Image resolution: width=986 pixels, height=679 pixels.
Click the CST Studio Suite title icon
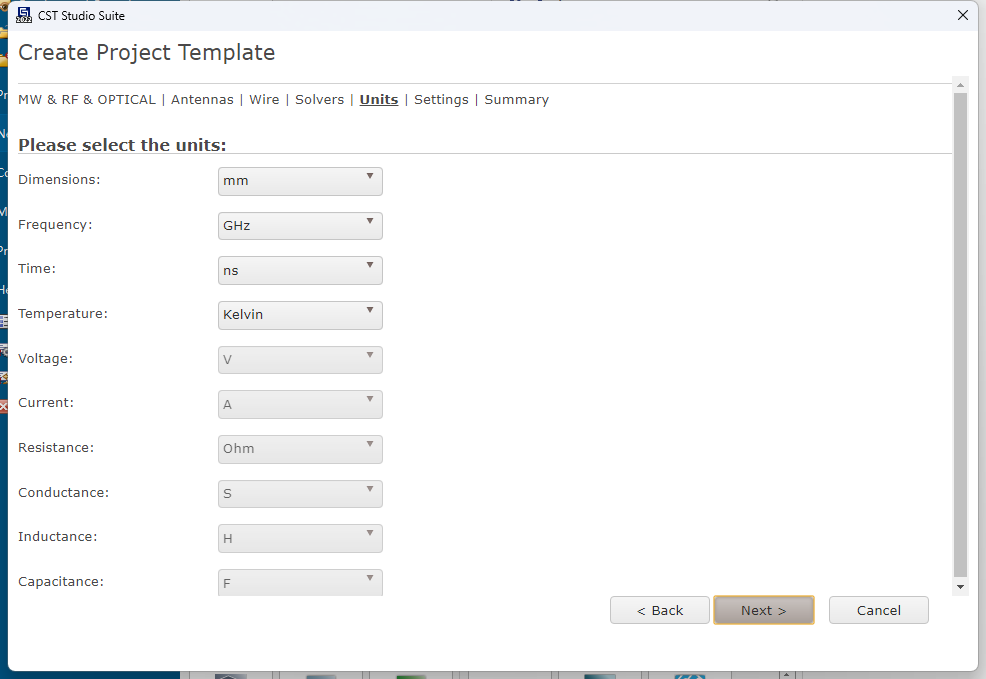coord(24,15)
